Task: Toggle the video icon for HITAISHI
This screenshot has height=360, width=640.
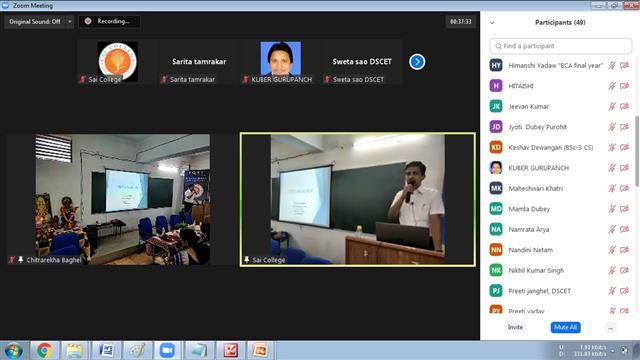Action: point(624,86)
